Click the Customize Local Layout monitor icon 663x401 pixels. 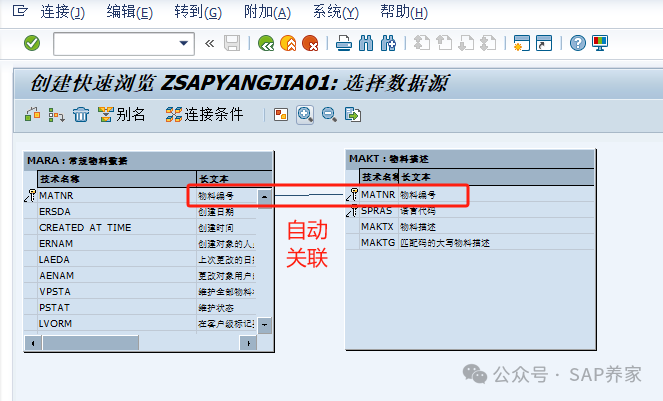pyautogui.click(x=600, y=43)
